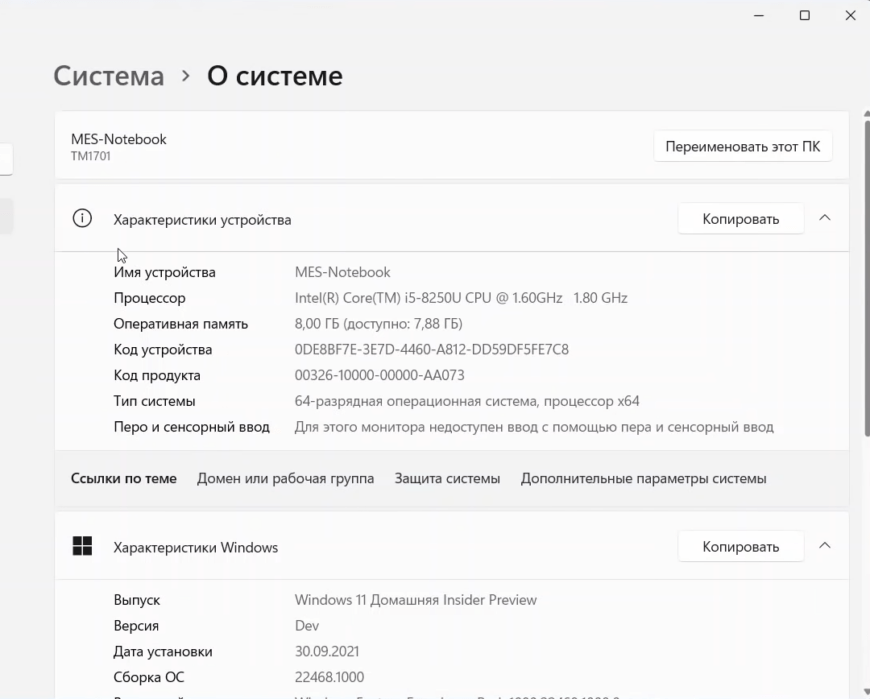Click the Версия label
Image resolution: width=870 pixels, height=699 pixels.
[x=136, y=626]
